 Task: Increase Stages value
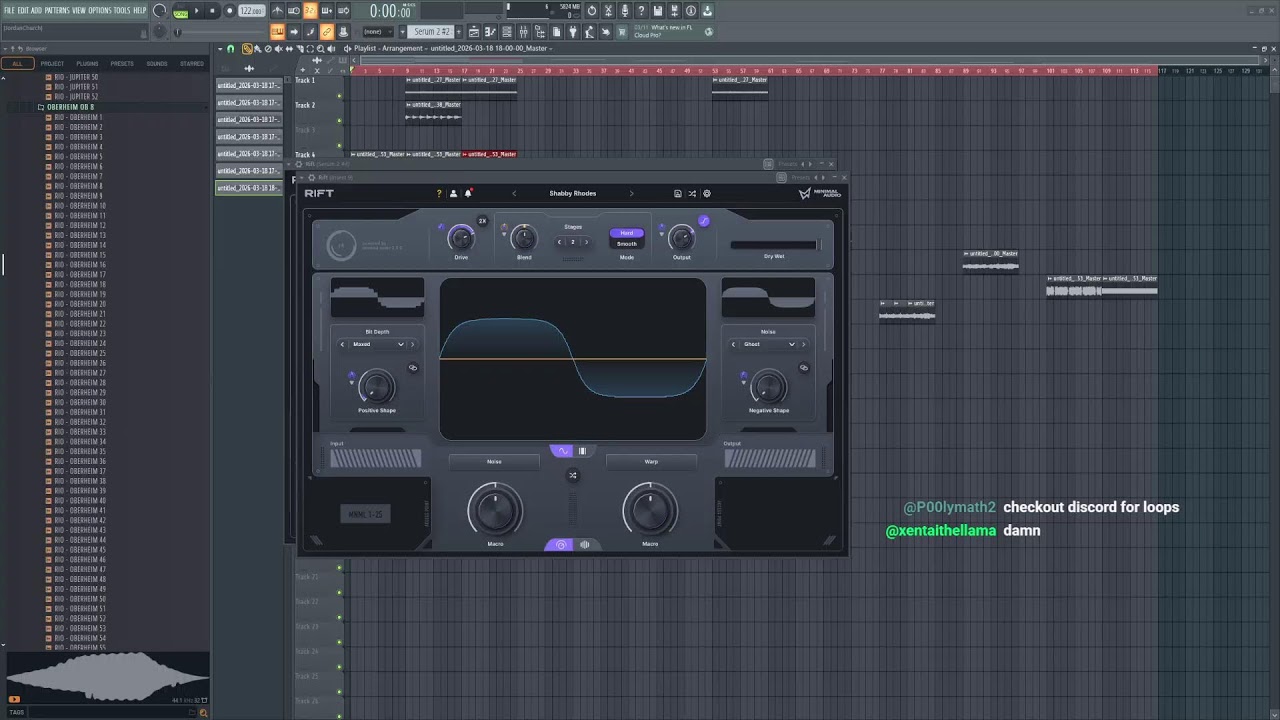click(x=585, y=242)
